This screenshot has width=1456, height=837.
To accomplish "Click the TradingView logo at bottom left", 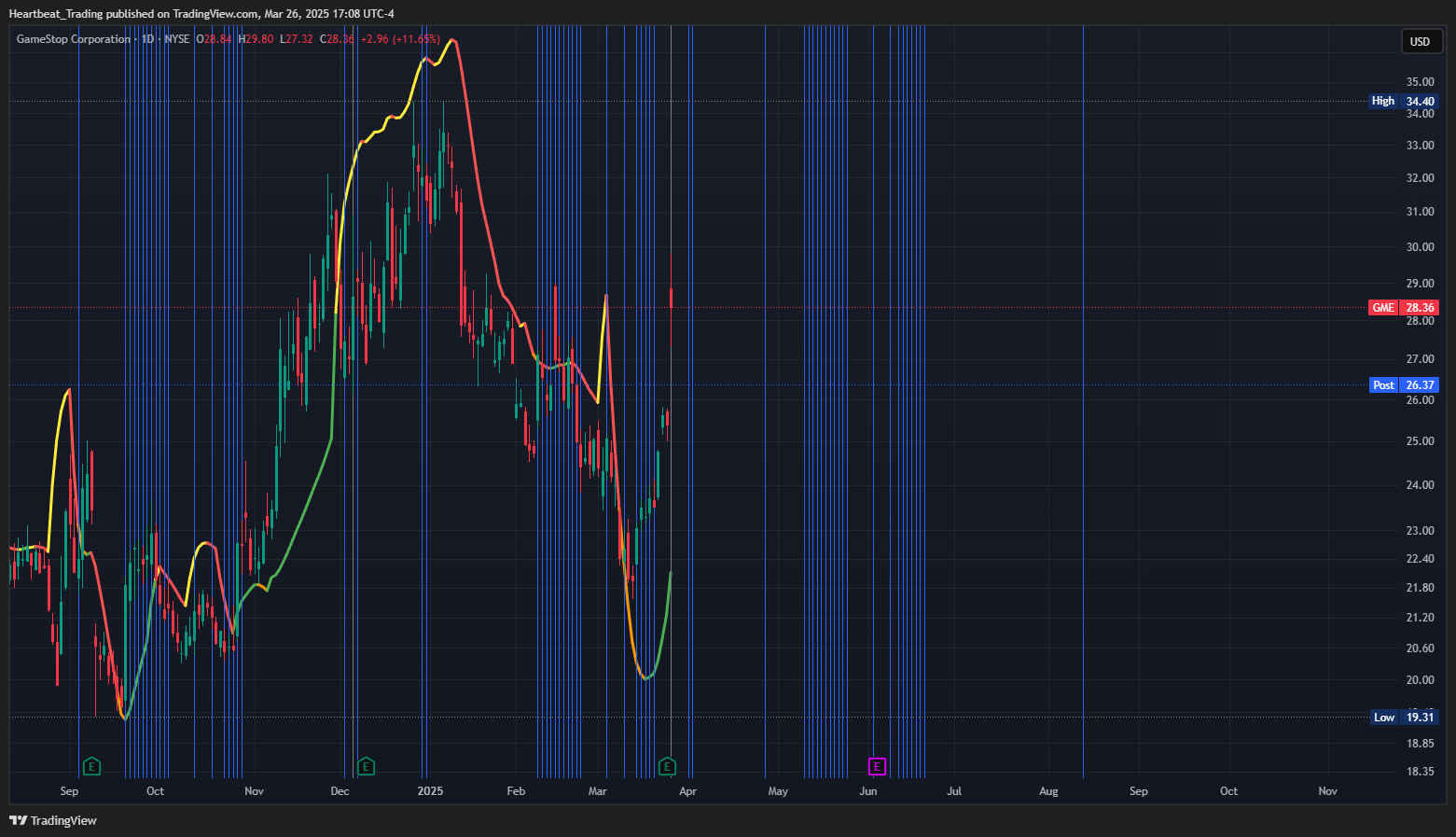I will [53, 820].
